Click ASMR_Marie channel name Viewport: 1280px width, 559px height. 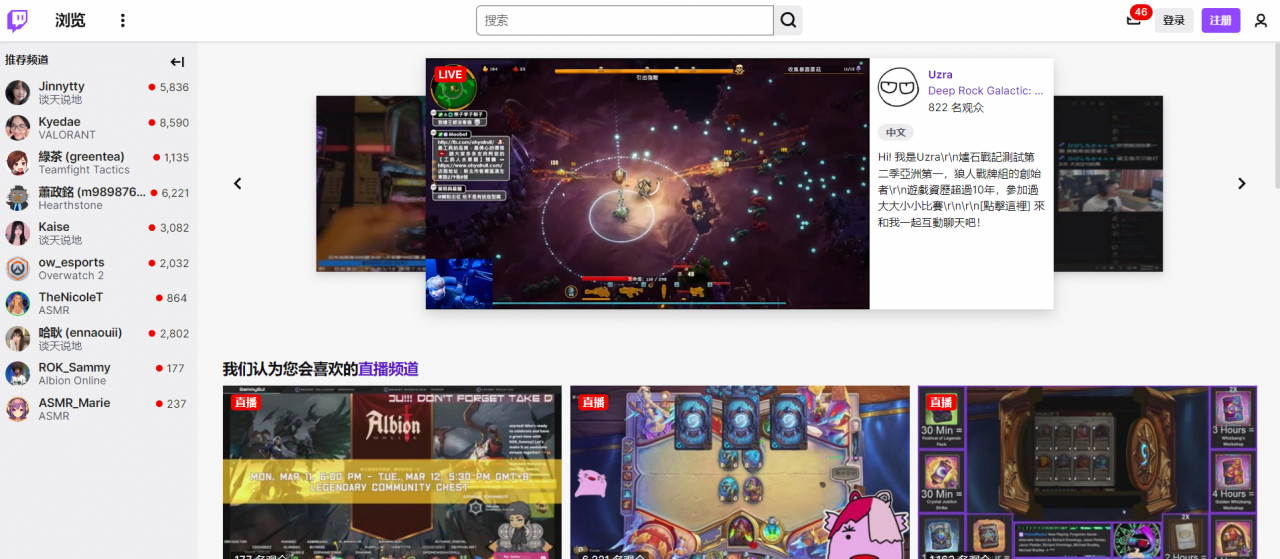(75, 403)
